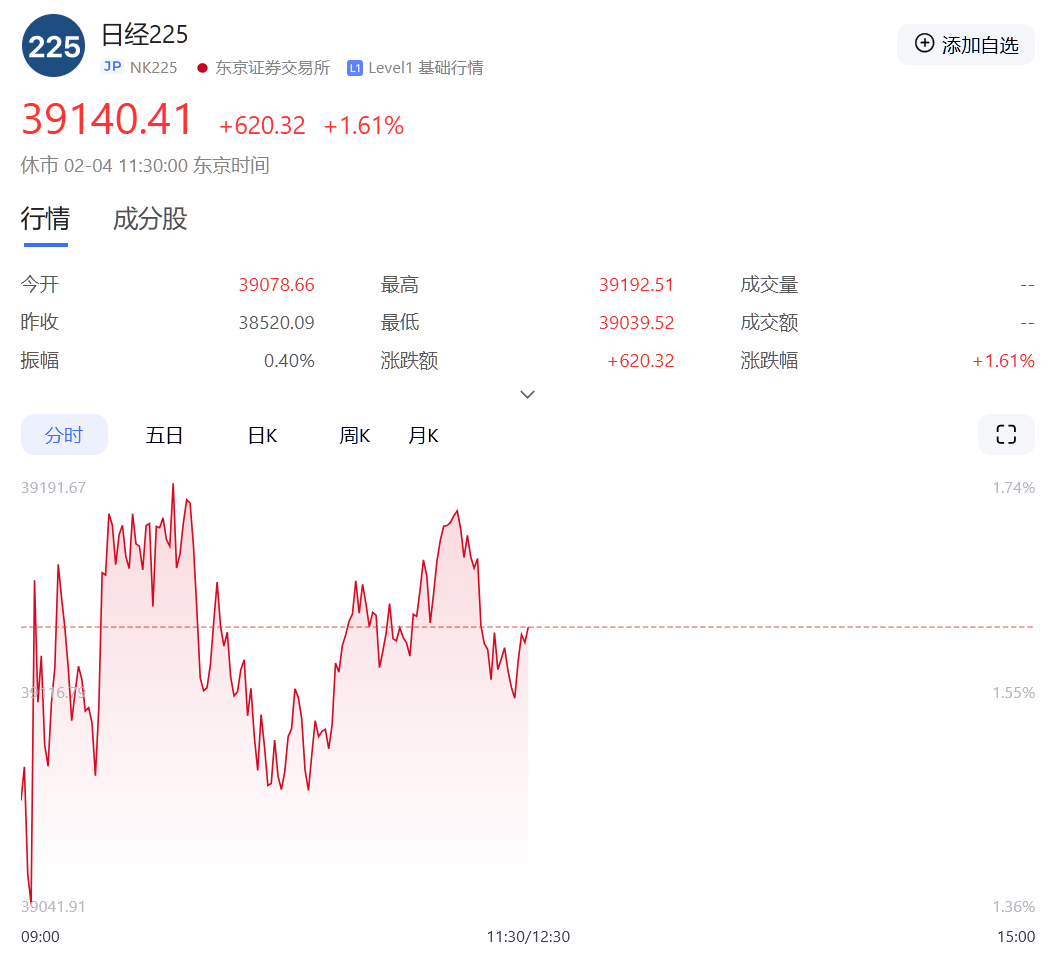This screenshot has height=964, width=1060.
Task: Toggle the 分时 intraday chart view
Action: [64, 434]
